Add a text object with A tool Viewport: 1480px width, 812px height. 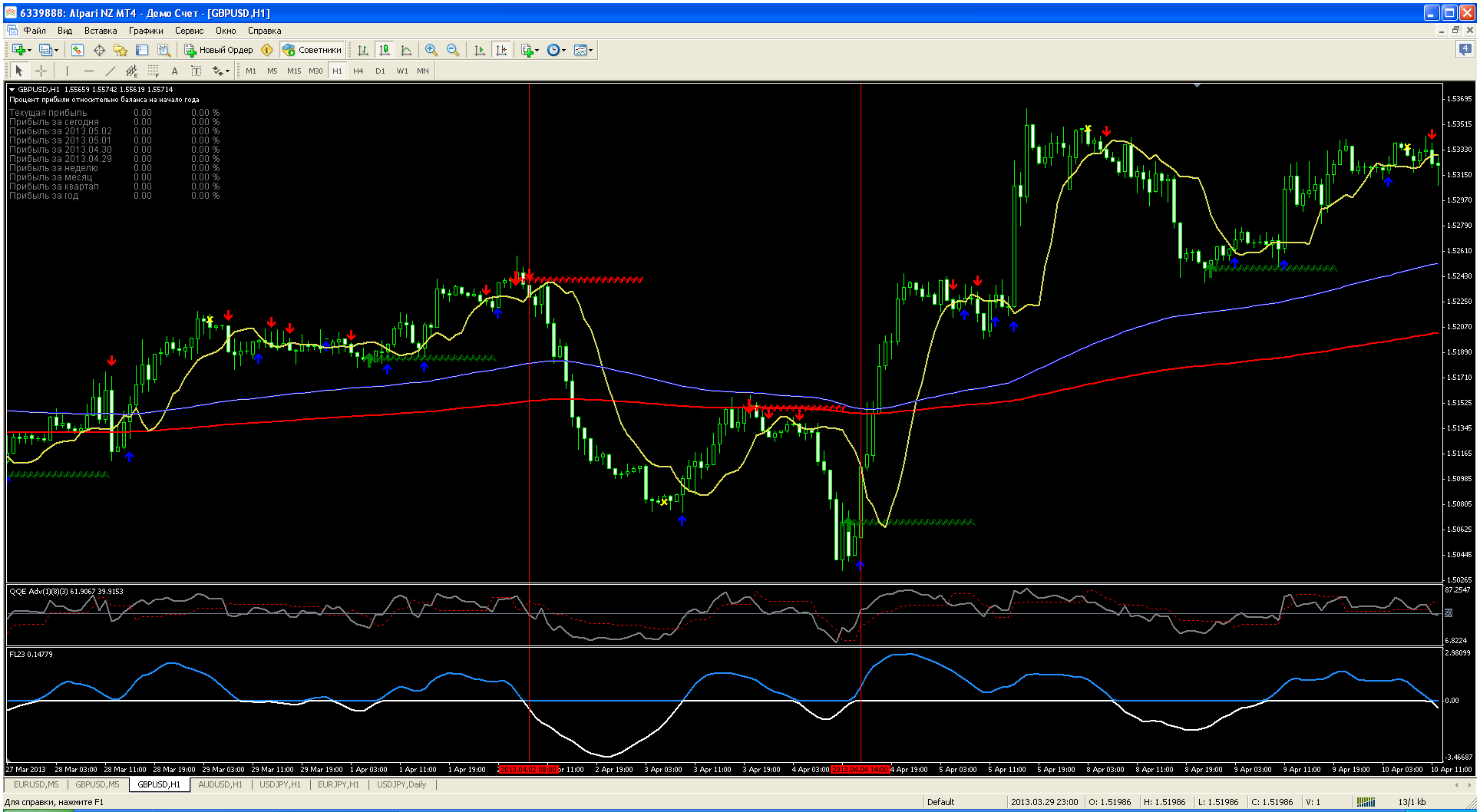(174, 71)
